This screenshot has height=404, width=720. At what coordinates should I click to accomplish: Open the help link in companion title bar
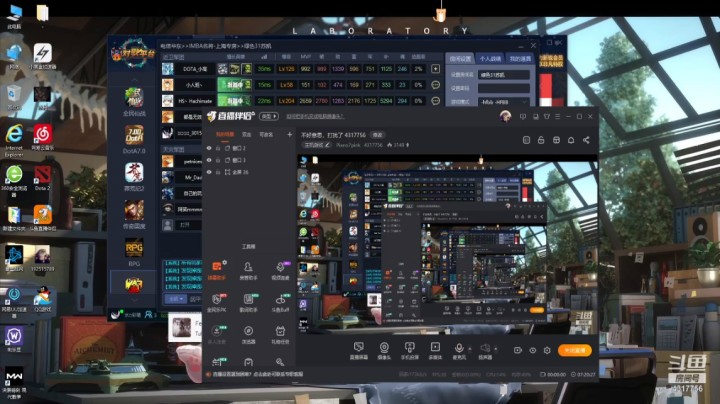coord(315,116)
